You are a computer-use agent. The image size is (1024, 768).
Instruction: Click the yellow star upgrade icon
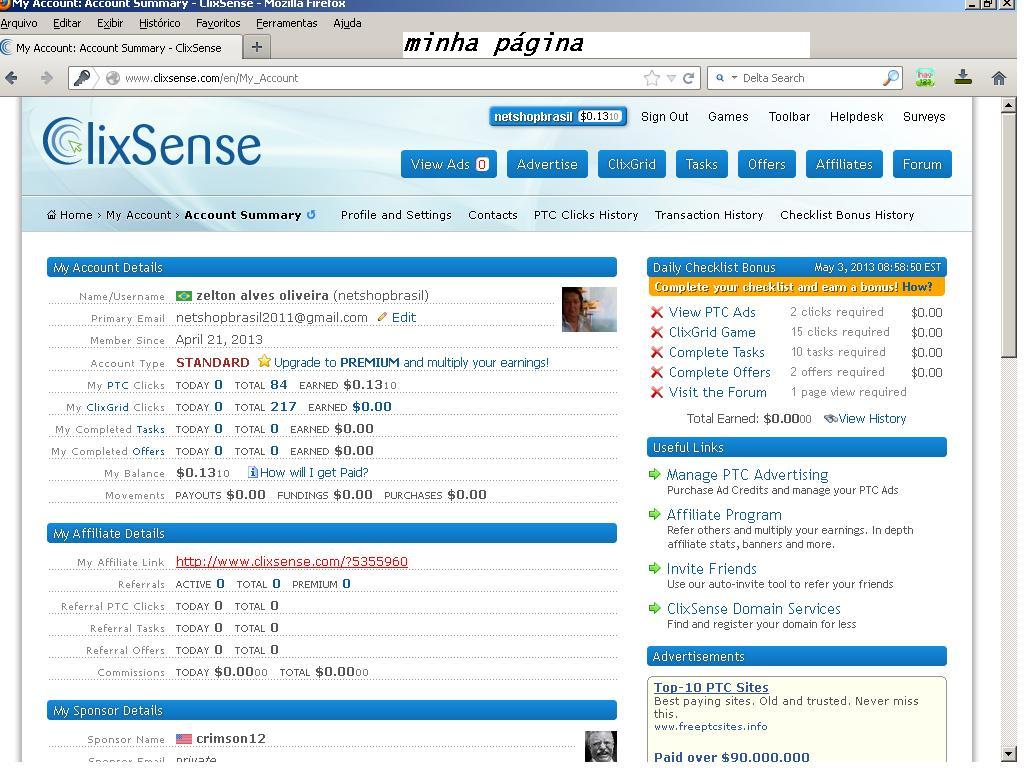pyautogui.click(x=264, y=361)
